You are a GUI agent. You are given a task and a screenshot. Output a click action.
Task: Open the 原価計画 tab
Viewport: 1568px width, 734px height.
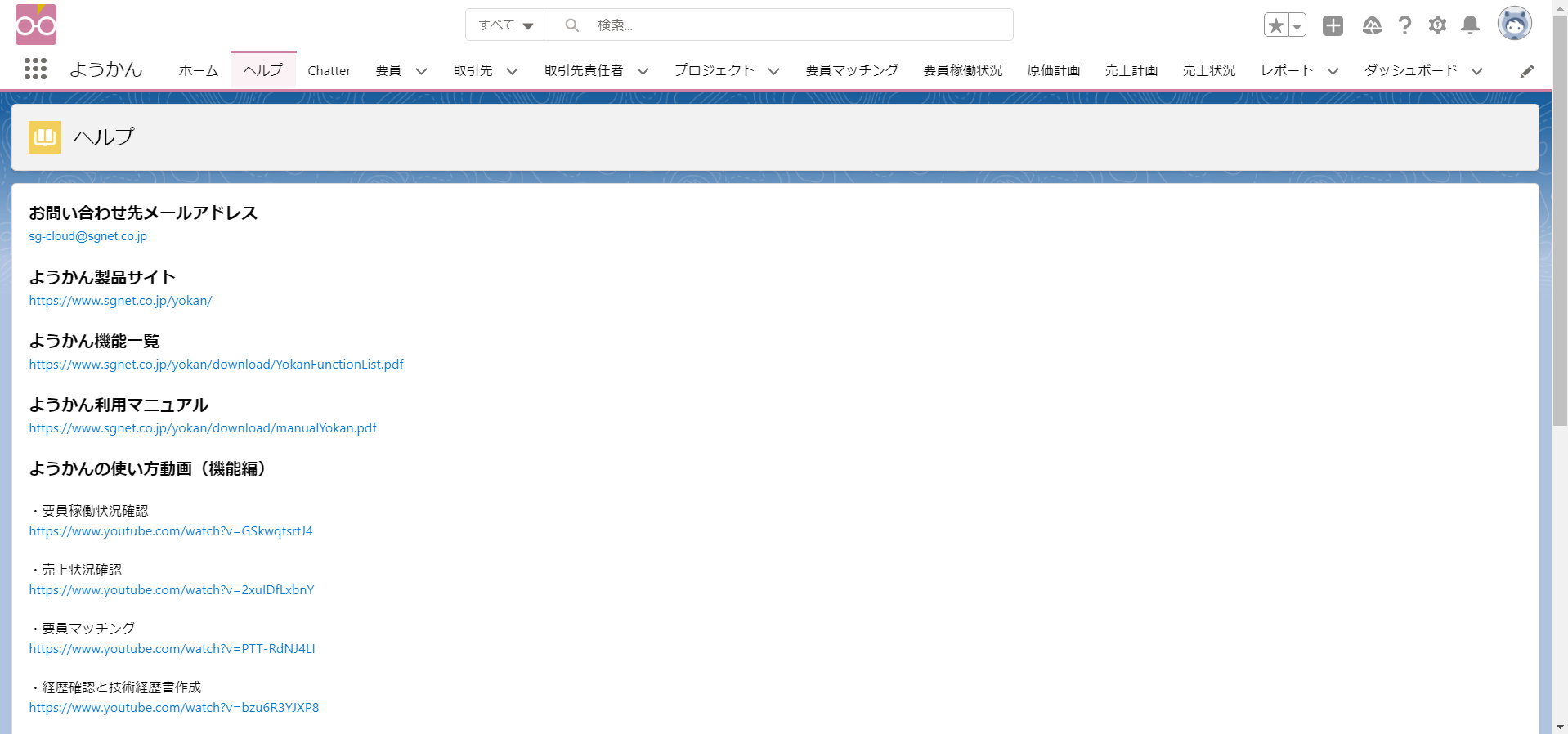(x=1054, y=70)
